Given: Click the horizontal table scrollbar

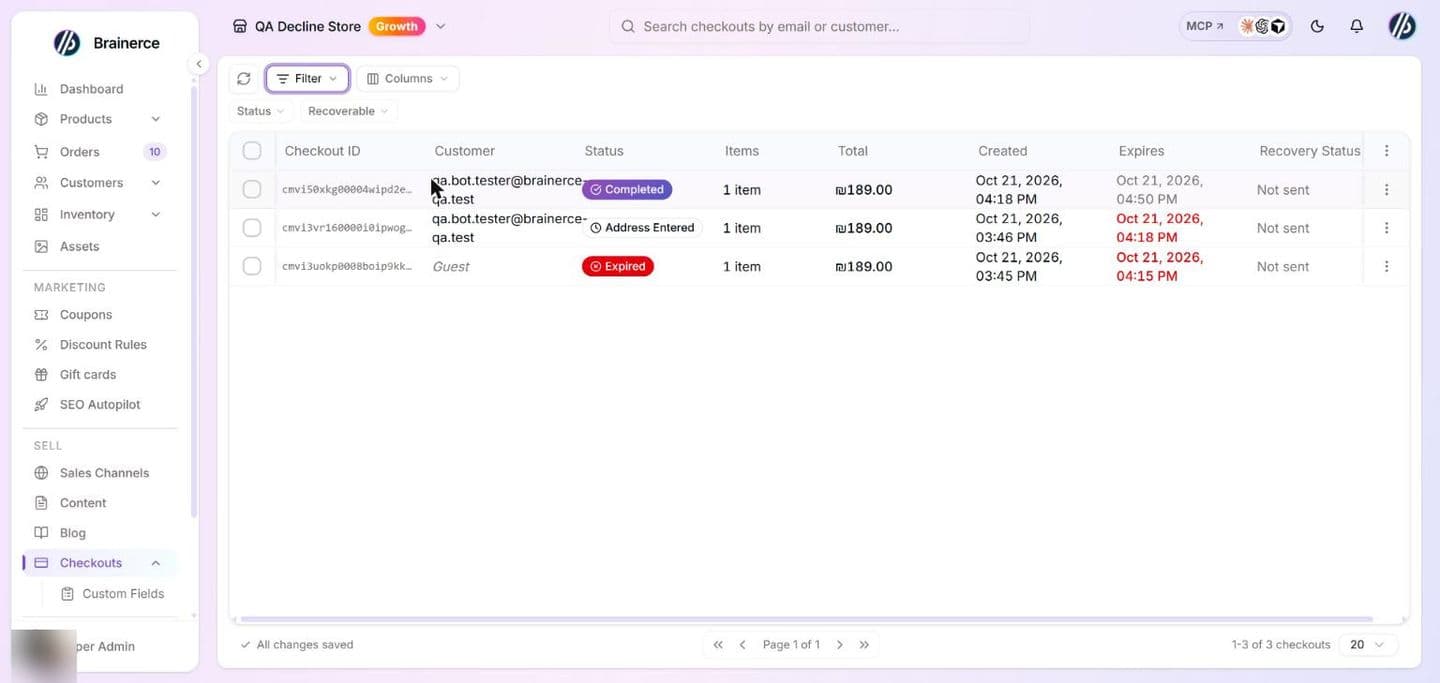Looking at the screenshot, I should [806, 619].
